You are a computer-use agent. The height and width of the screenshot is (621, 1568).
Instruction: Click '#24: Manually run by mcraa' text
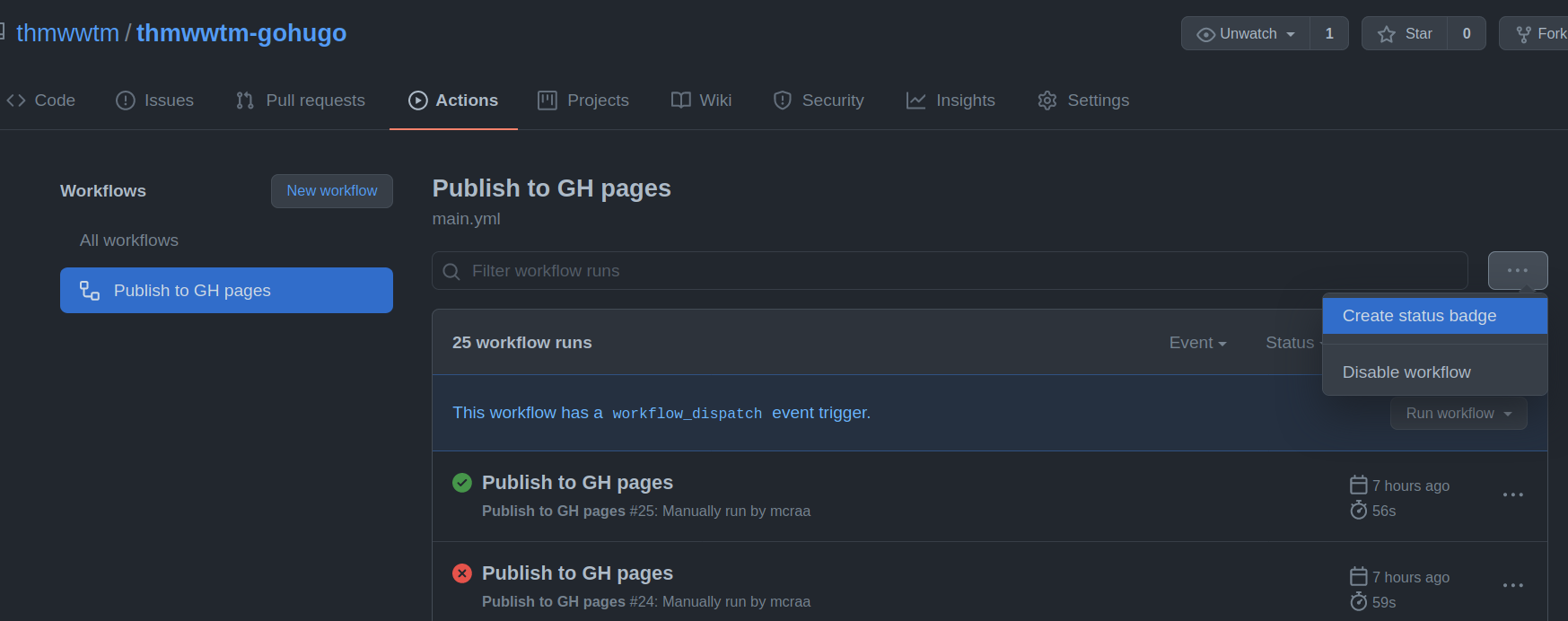pos(720,601)
